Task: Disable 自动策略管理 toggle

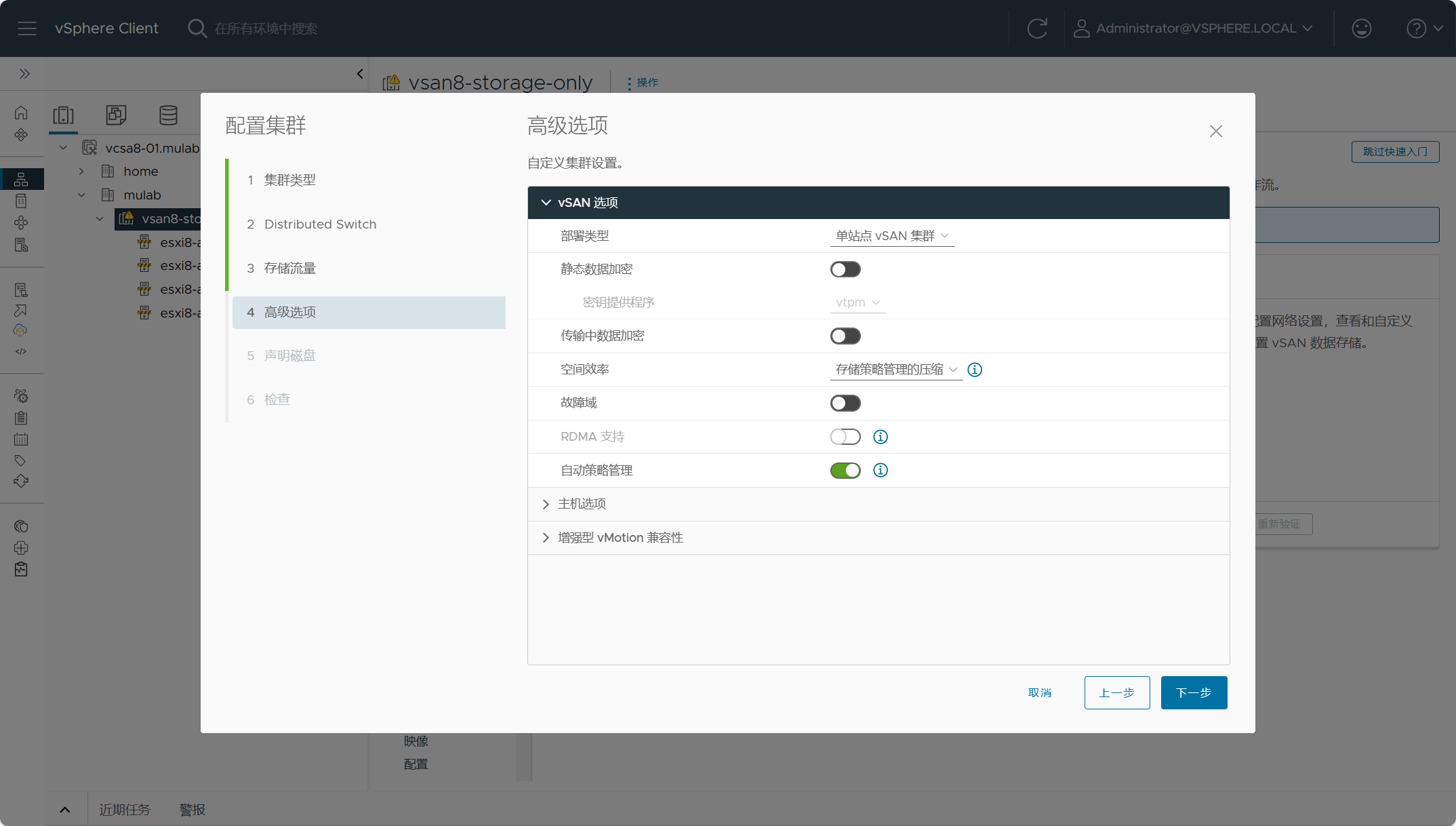Action: [845, 470]
